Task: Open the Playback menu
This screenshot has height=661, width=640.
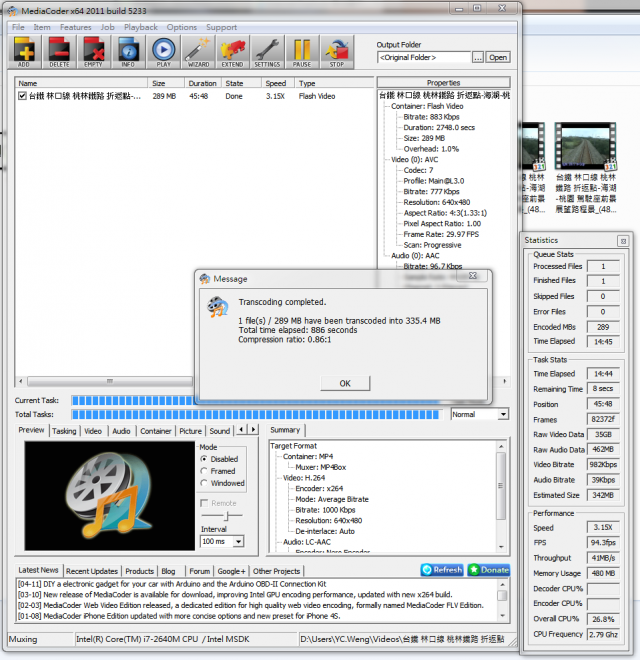Action: click(x=140, y=27)
